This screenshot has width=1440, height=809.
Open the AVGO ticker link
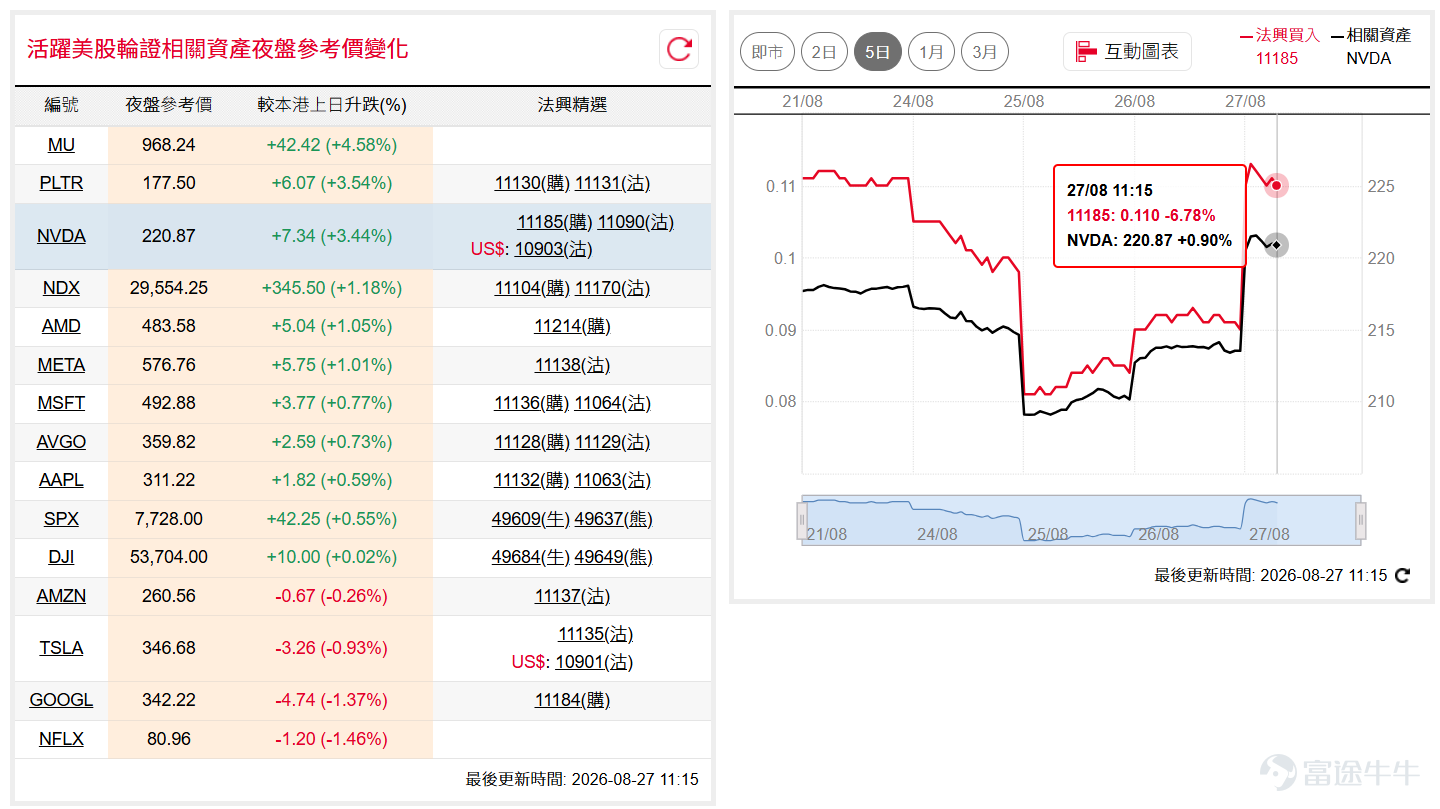[x=61, y=442]
